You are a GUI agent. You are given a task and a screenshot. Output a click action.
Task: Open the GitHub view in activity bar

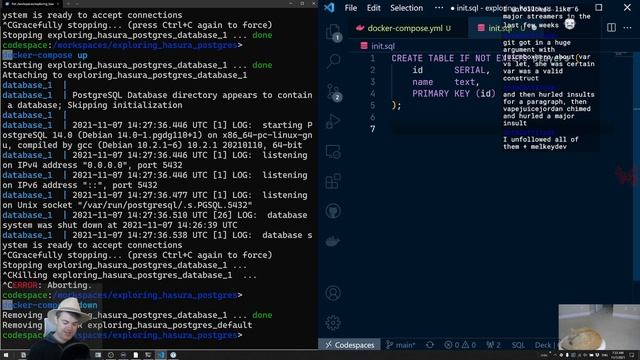(333, 211)
